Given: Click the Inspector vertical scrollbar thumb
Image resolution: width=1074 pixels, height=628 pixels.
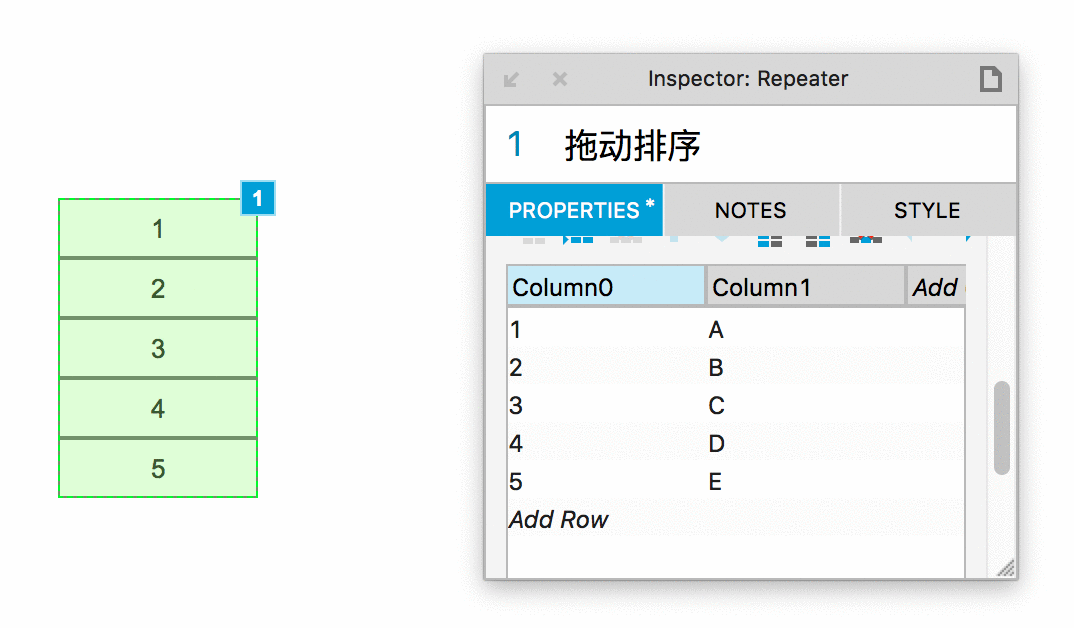Looking at the screenshot, I should (1001, 428).
